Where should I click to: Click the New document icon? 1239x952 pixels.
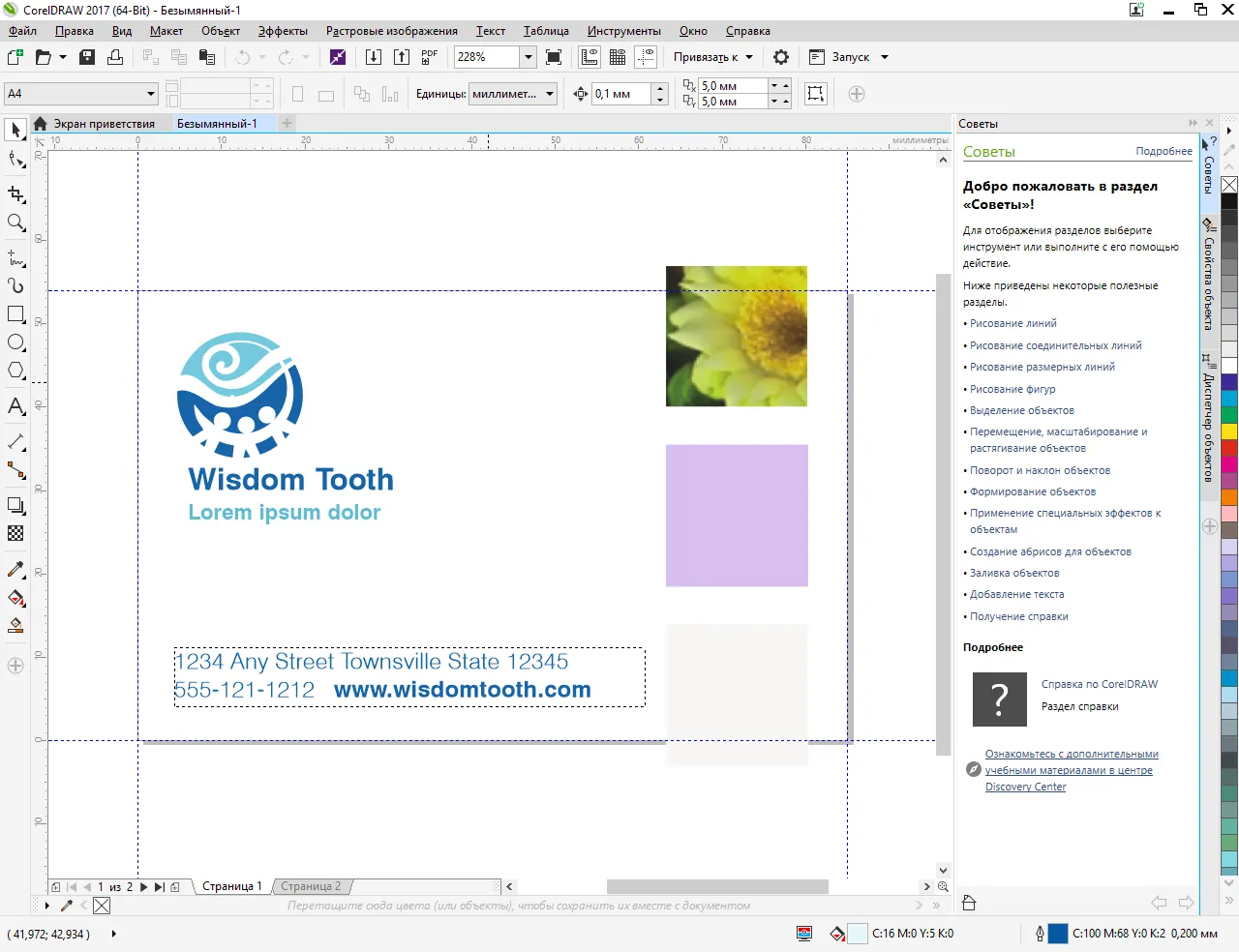(15, 57)
